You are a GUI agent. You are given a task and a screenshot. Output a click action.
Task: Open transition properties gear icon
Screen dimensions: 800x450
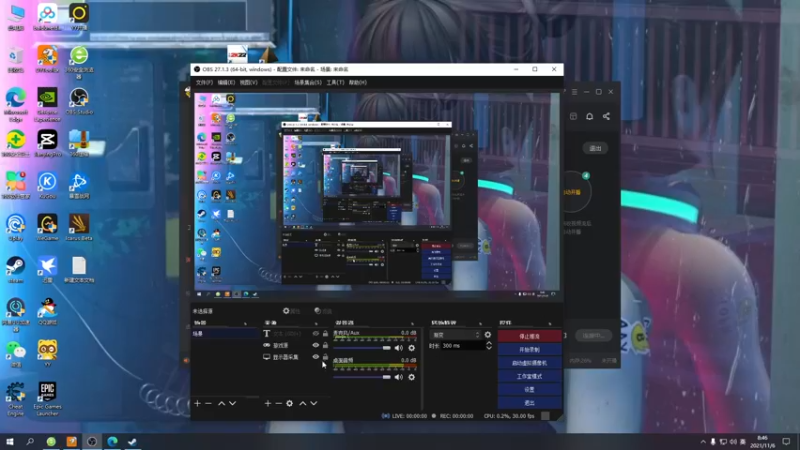pos(488,335)
